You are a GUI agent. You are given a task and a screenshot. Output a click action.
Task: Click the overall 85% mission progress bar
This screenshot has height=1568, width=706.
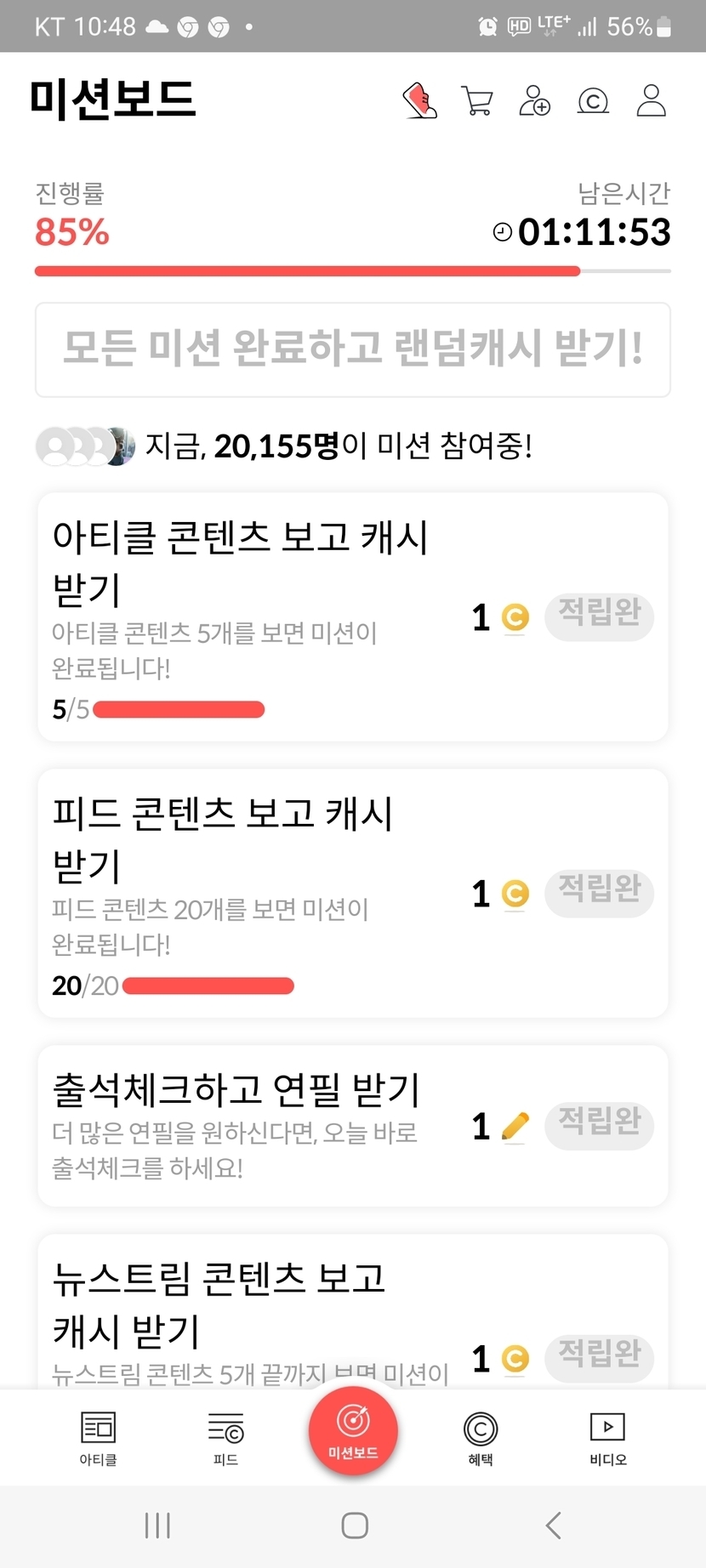pyautogui.click(x=353, y=271)
